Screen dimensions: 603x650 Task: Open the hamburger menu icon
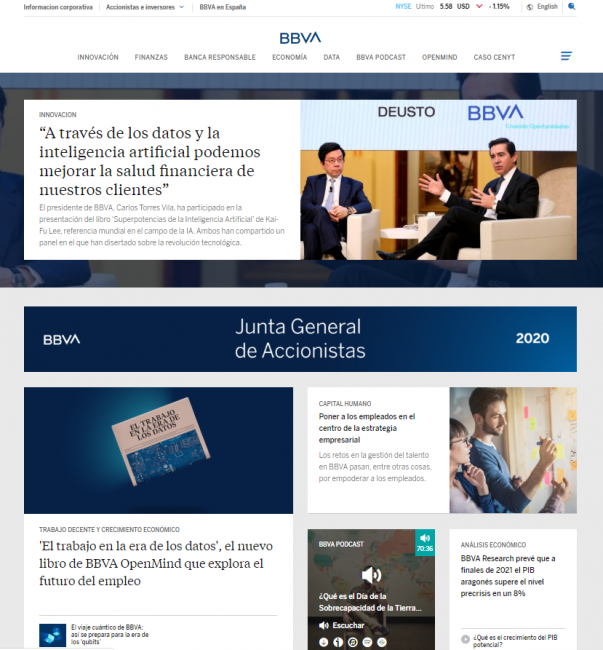click(566, 56)
